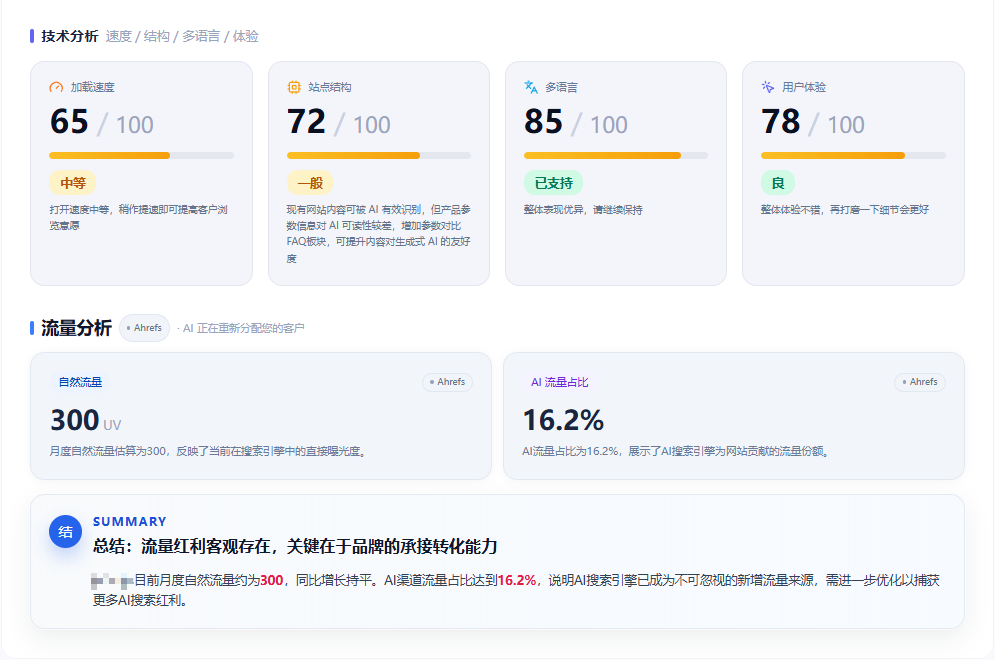The width and height of the screenshot is (995, 660).
Task: Click the Ahrefs badge in 自然流量 card
Action: click(x=447, y=382)
